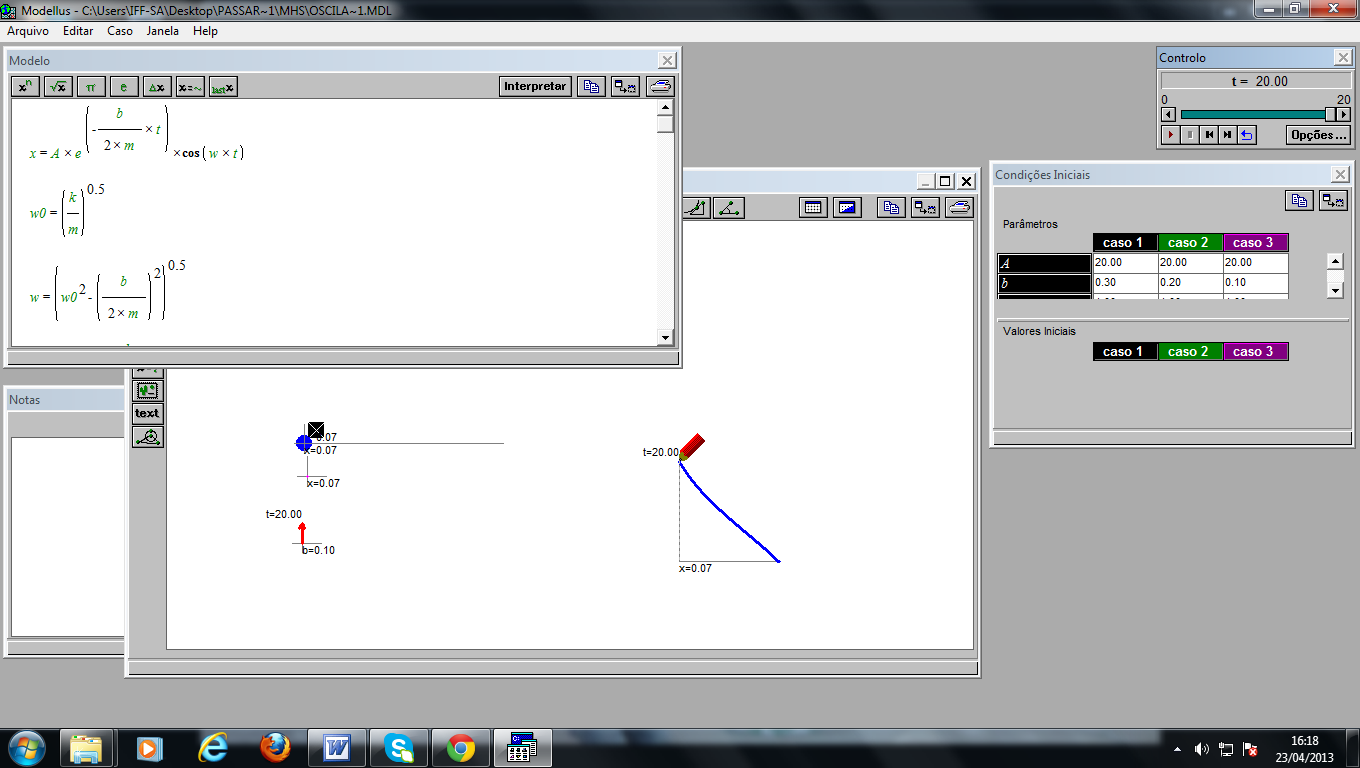Step forward one frame in Controlo
Viewport: 1360px width, 768px height.
point(1228,135)
